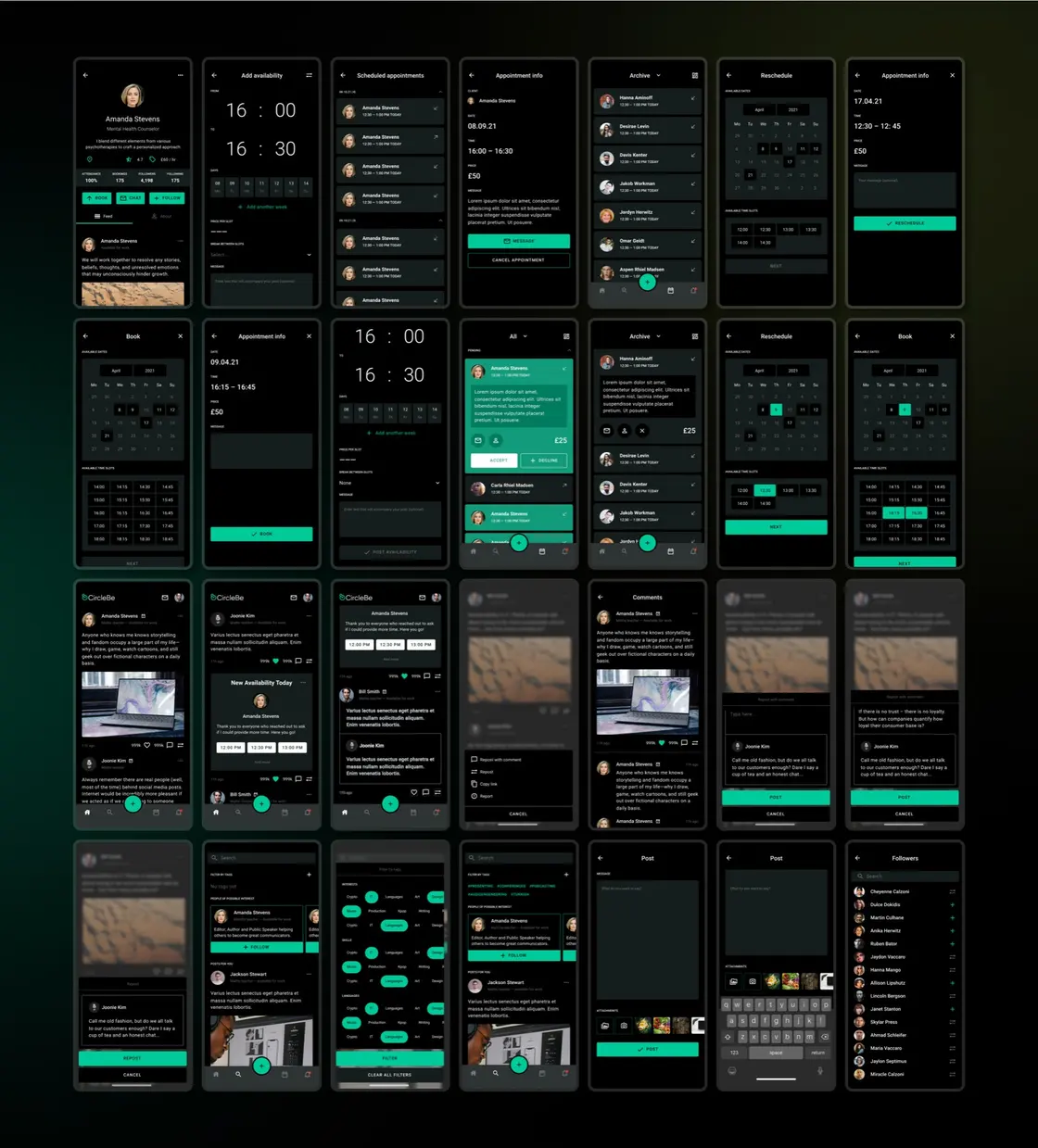Toggle follow for Dulce Dokidis in Followers
Viewport: 1038px width, 1148px height.
pos(952,904)
